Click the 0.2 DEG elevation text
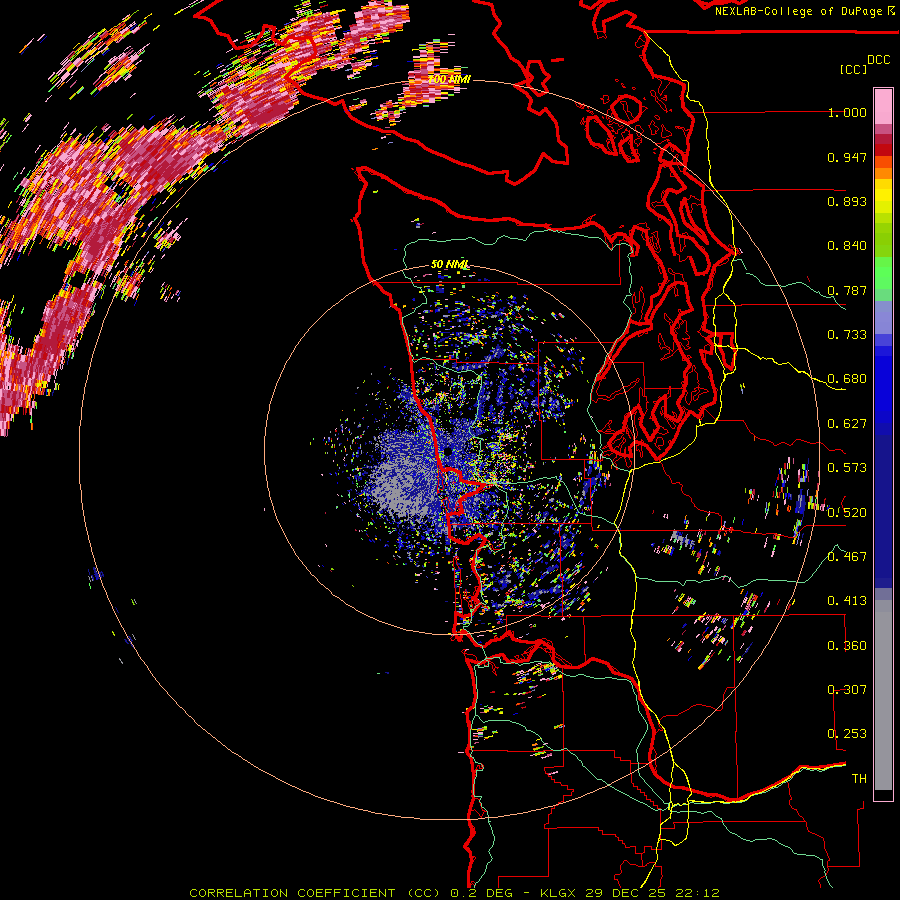Image resolution: width=900 pixels, height=900 pixels. 483,893
